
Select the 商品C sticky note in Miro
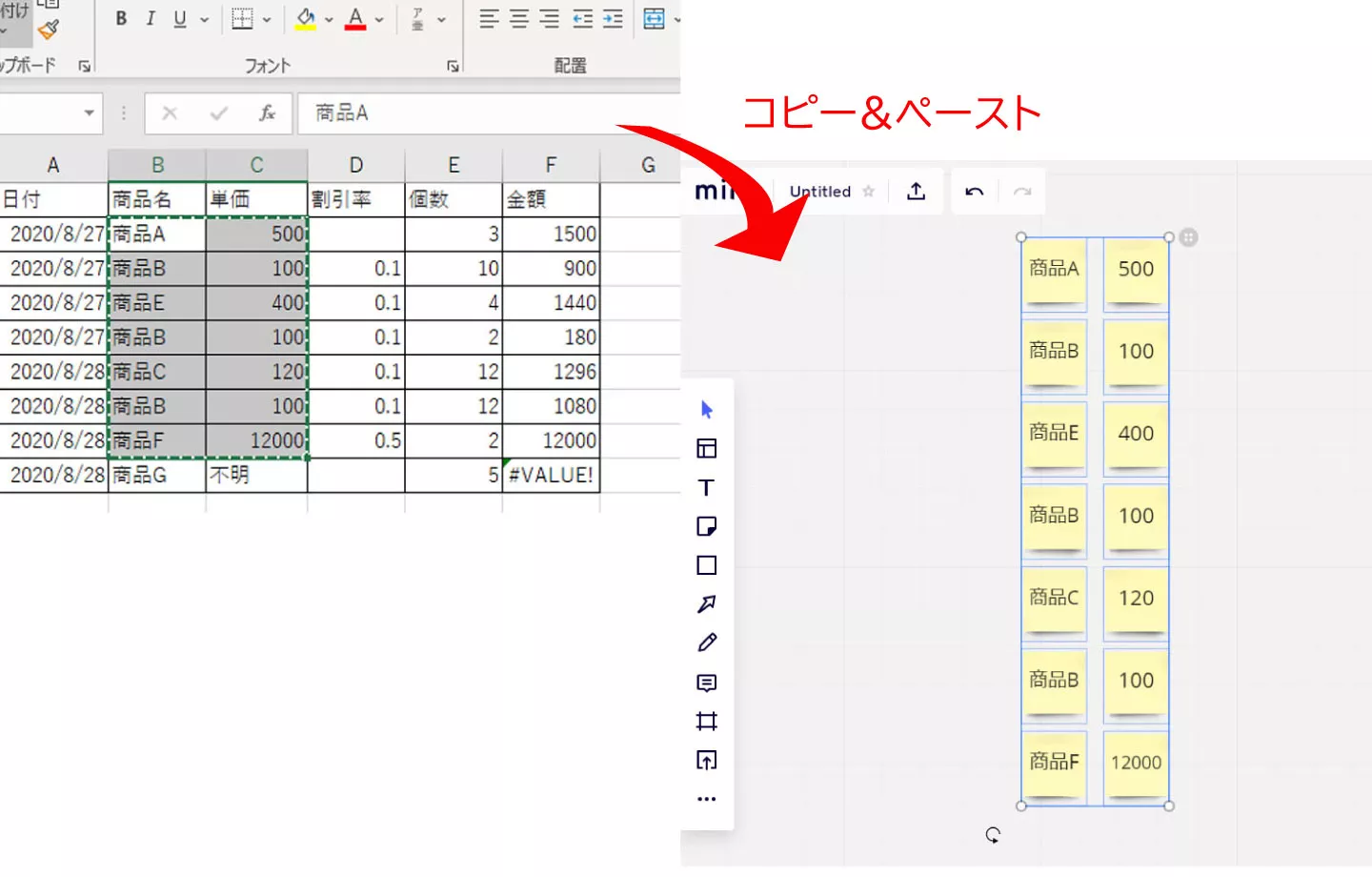pos(1055,602)
